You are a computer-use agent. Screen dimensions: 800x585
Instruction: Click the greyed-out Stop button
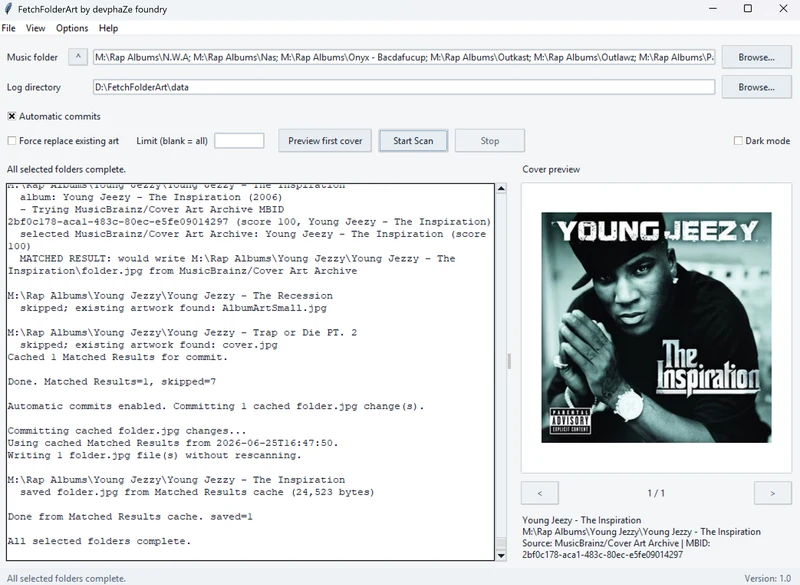point(490,141)
